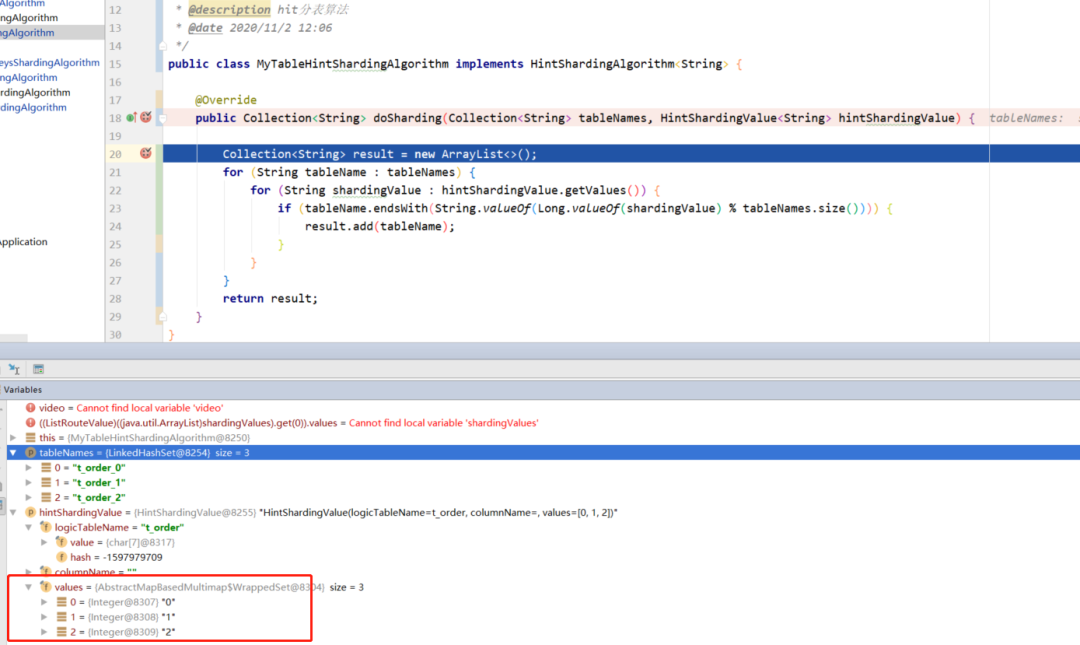Select the Application item in project tree
The width and height of the screenshot is (1080, 645).
click(x=23, y=242)
